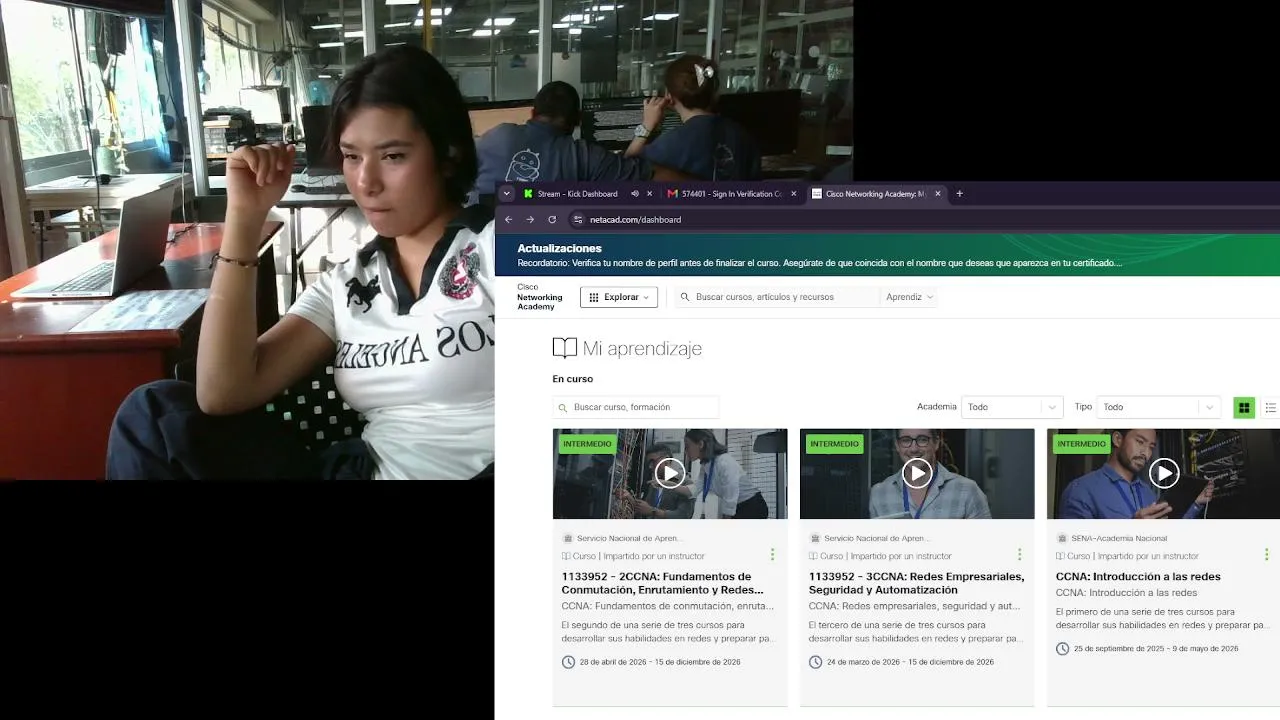The image size is (1280, 720).
Task: Click SENA-Academia Nacional academy name
Action: pyautogui.click(x=1119, y=538)
